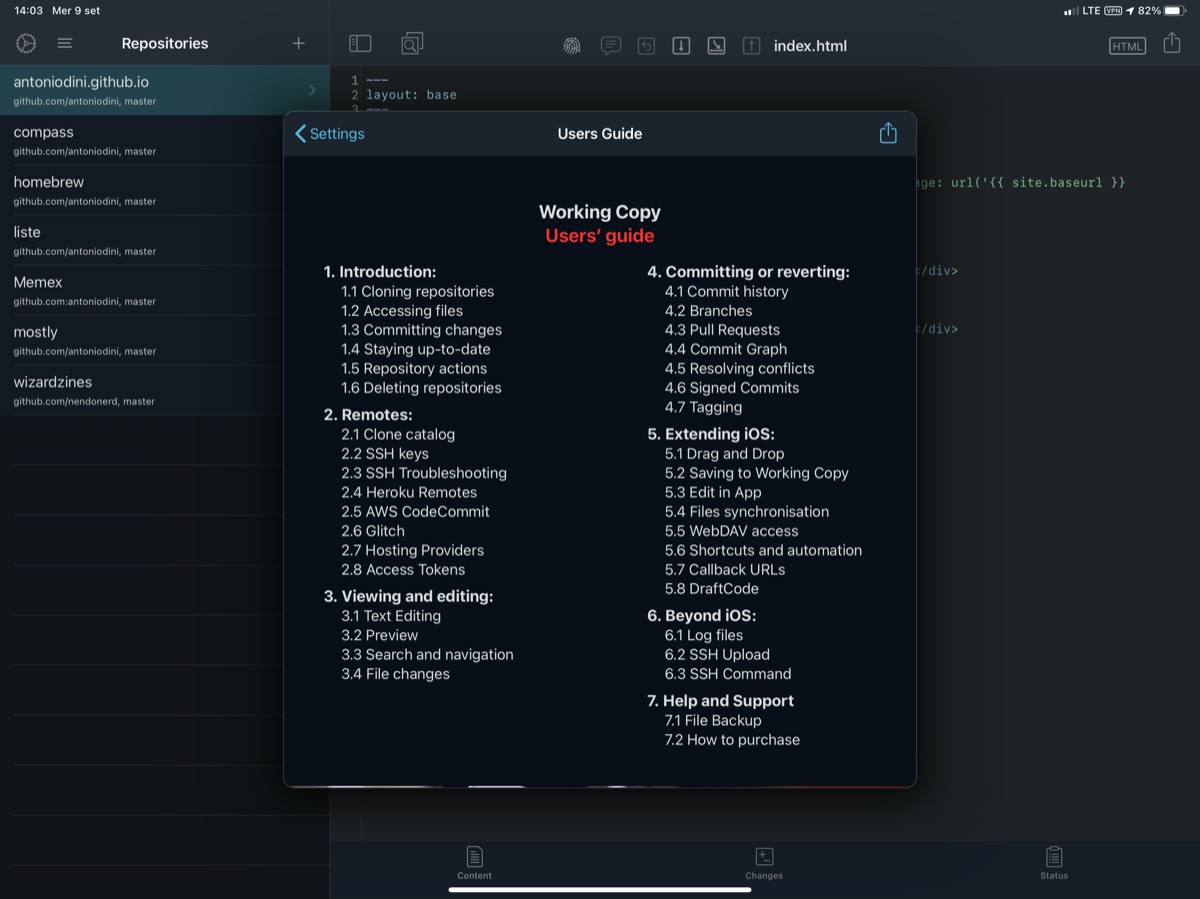Open the search in files icon
This screenshot has width=1200, height=899.
pos(412,43)
